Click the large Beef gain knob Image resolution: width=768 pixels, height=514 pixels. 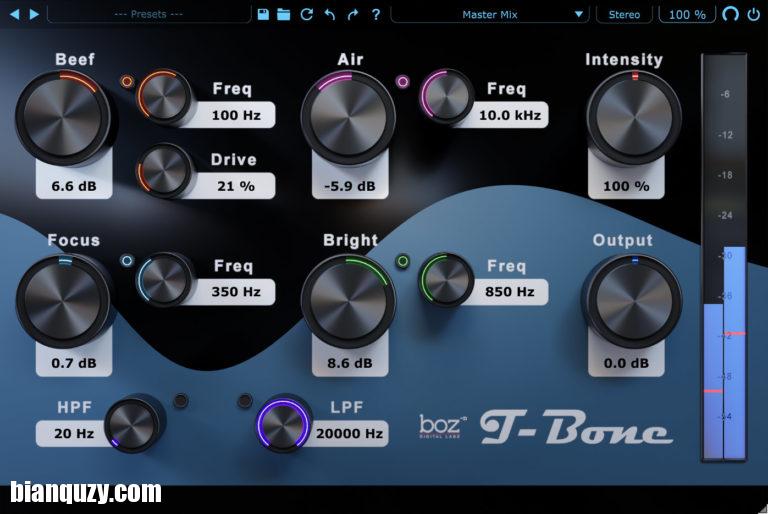pos(63,118)
